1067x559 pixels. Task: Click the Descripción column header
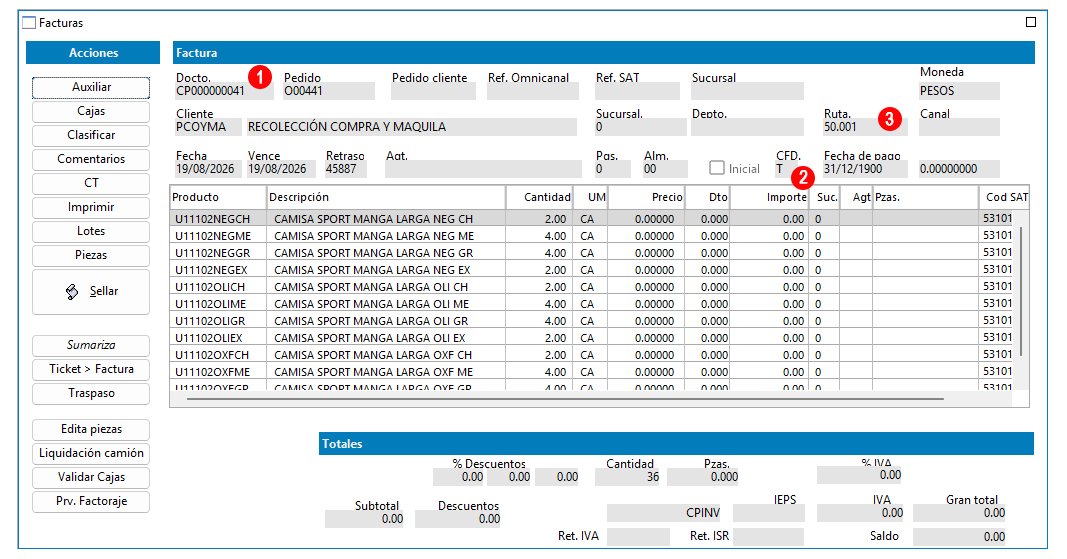tap(386, 197)
